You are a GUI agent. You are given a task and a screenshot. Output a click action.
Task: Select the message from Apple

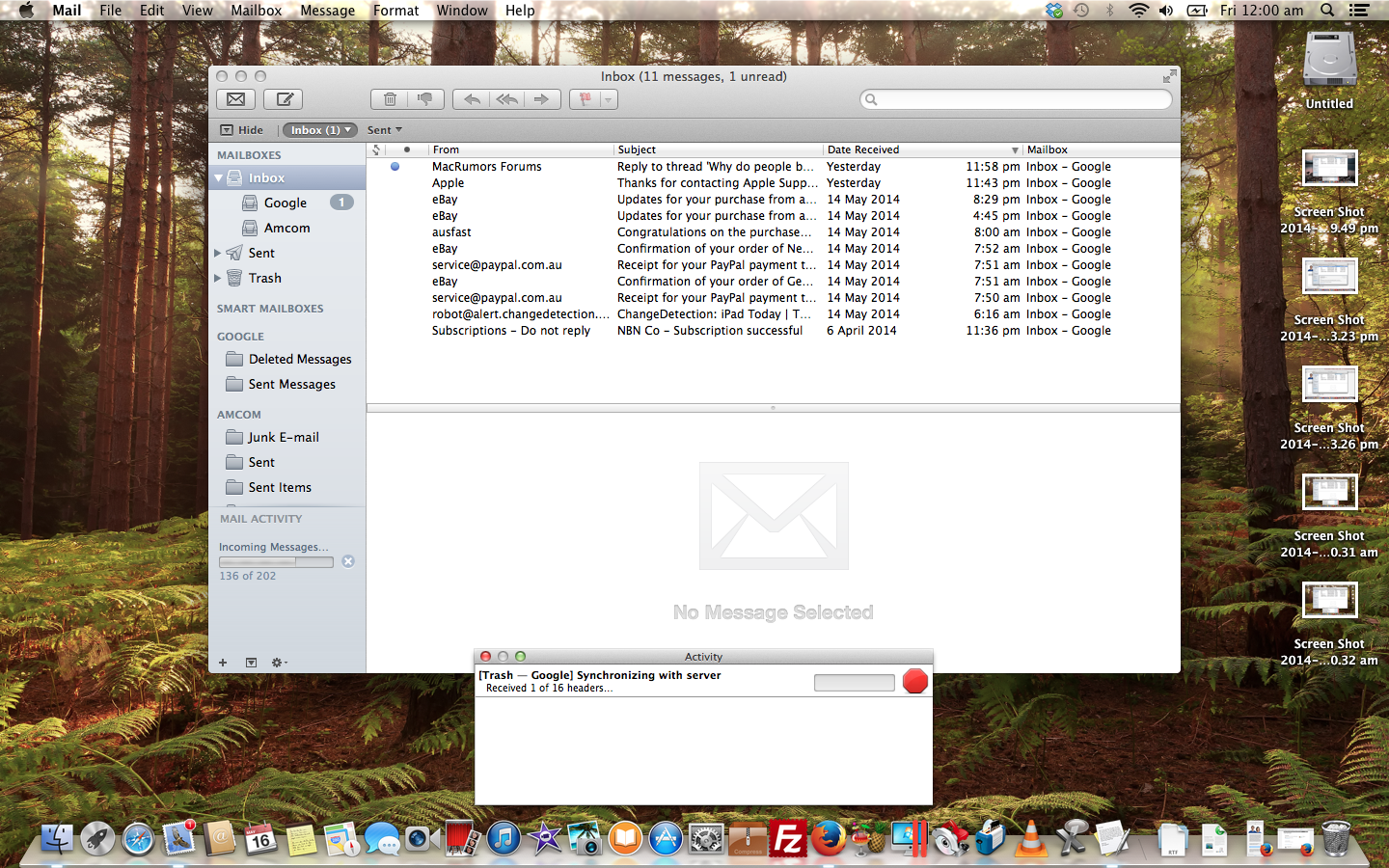click(773, 183)
